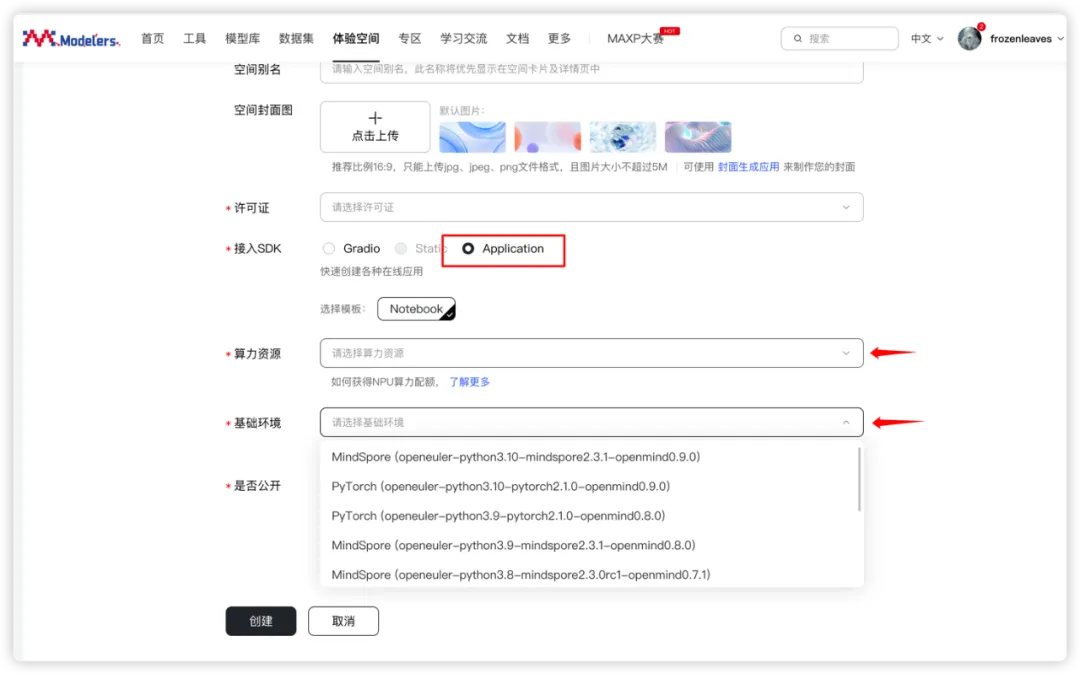This screenshot has height=674, width=1080.
Task: Choose MindSpore python3.8 mindspore2.3.0rc1 openmind0.7.1
Action: (x=521, y=574)
